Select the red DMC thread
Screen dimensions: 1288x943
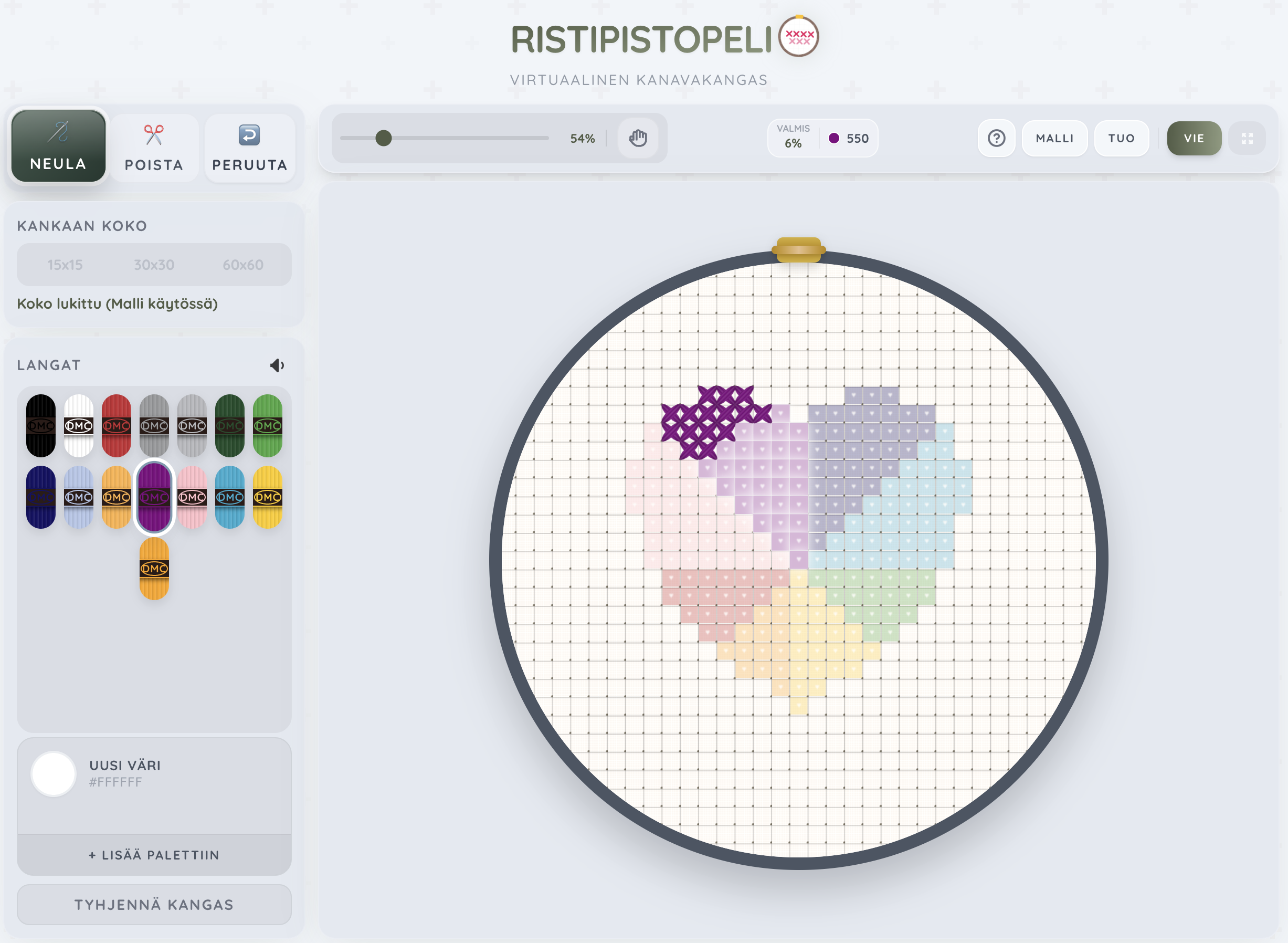coord(117,425)
